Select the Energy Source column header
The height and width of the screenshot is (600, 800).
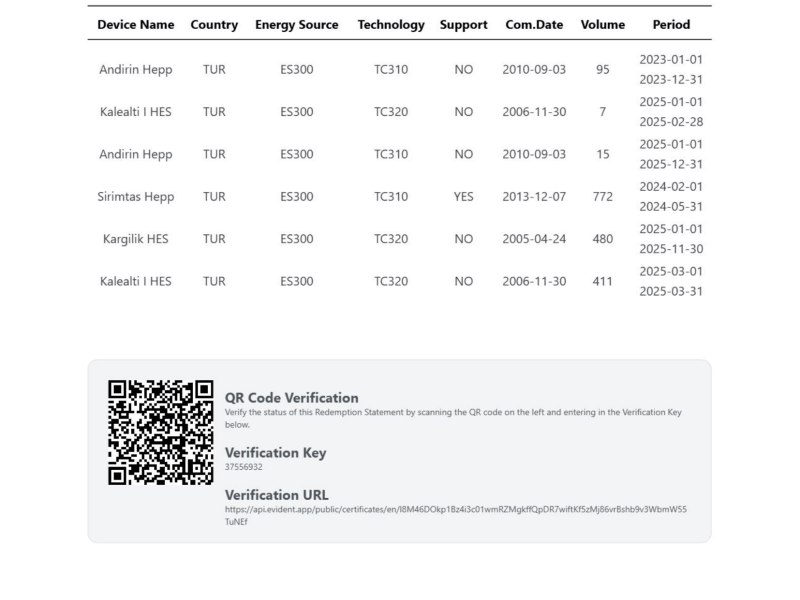point(296,24)
